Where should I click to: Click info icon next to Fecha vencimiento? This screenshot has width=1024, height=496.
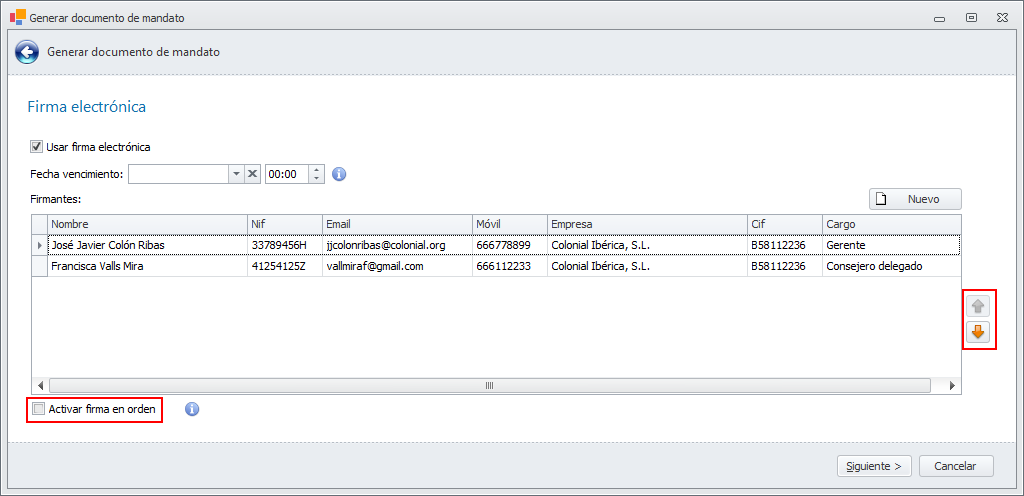[339, 174]
